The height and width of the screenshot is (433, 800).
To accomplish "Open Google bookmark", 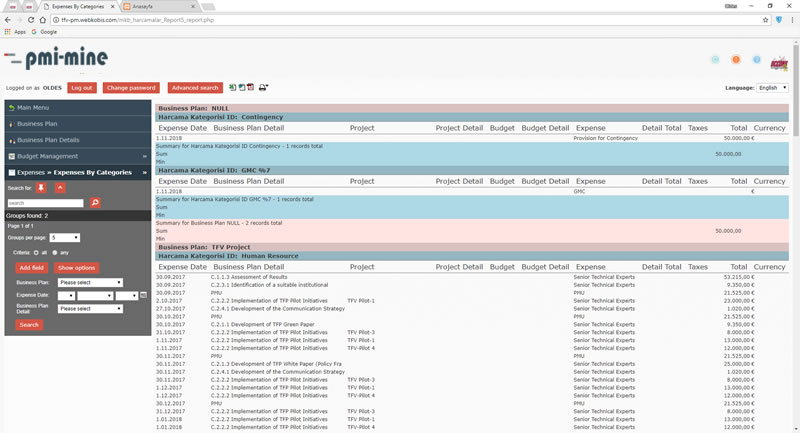I will tap(44, 32).
